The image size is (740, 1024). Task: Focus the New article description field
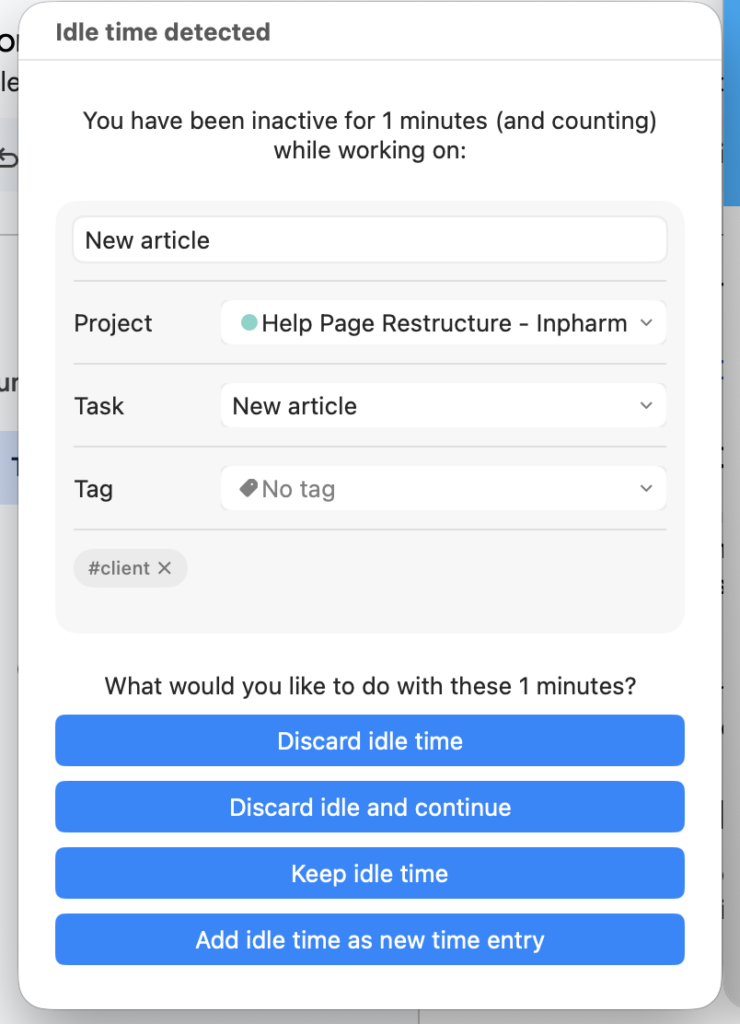tap(369, 240)
